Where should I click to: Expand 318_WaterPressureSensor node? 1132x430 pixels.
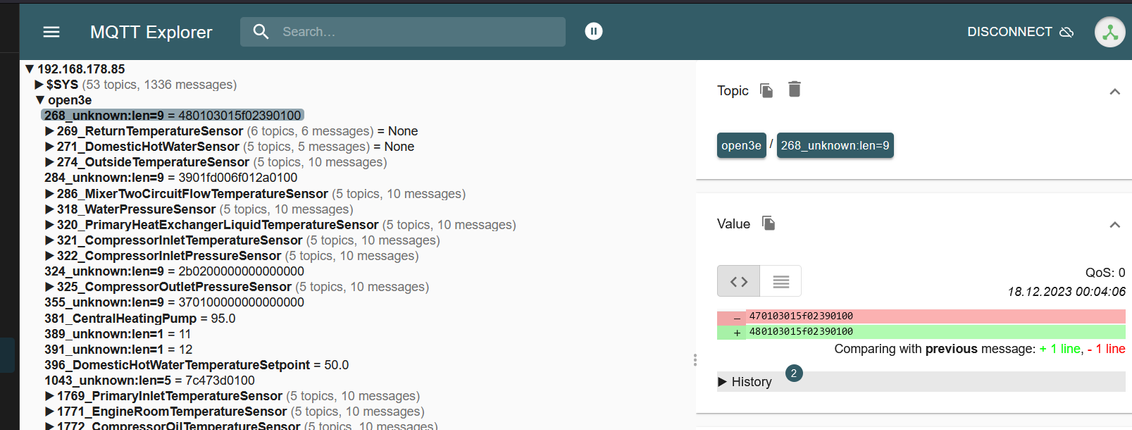(50, 209)
